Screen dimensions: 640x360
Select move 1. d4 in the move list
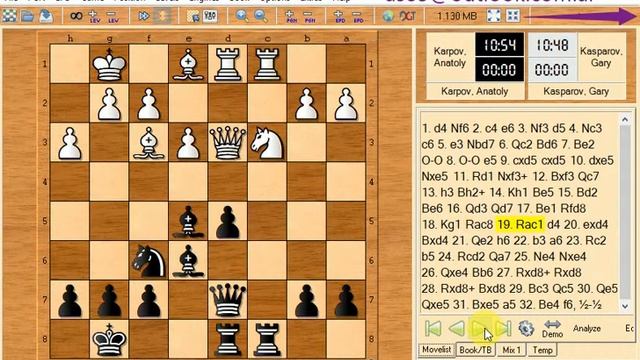point(435,129)
